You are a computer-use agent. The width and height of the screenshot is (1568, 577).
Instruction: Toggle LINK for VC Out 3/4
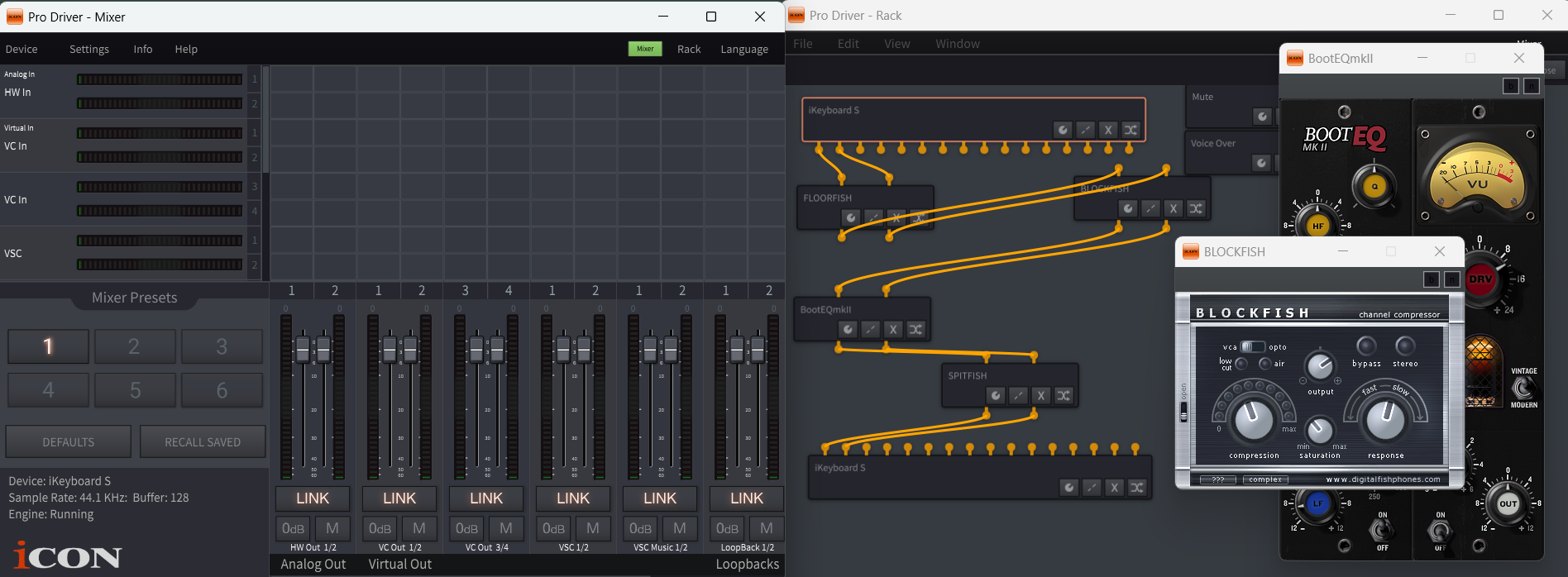[486, 498]
